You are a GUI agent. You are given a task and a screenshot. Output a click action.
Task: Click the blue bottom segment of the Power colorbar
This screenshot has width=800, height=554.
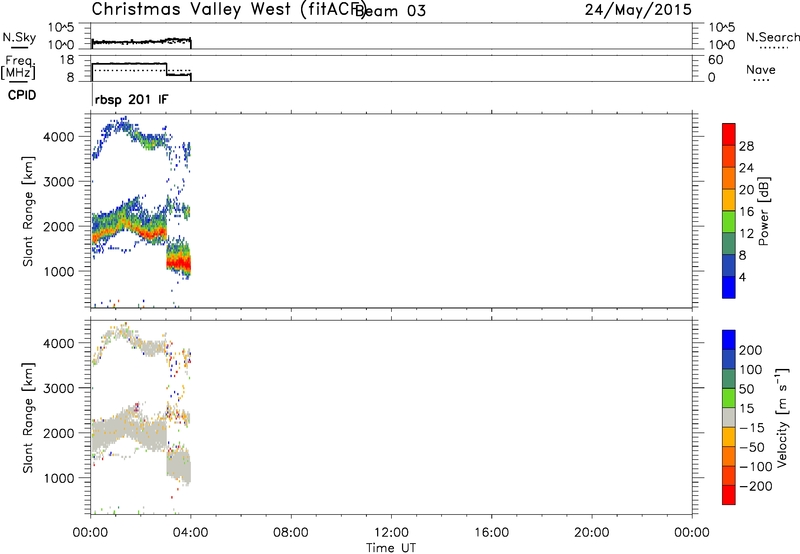pos(729,287)
